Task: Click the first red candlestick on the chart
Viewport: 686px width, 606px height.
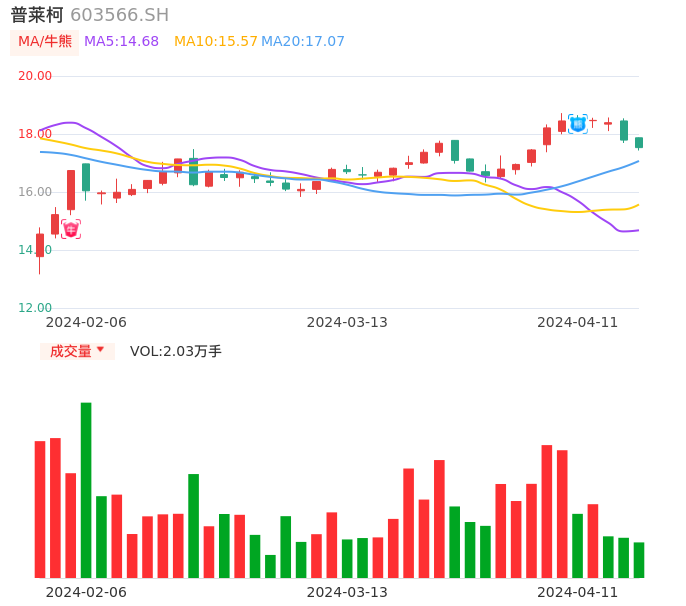Action: (x=40, y=245)
